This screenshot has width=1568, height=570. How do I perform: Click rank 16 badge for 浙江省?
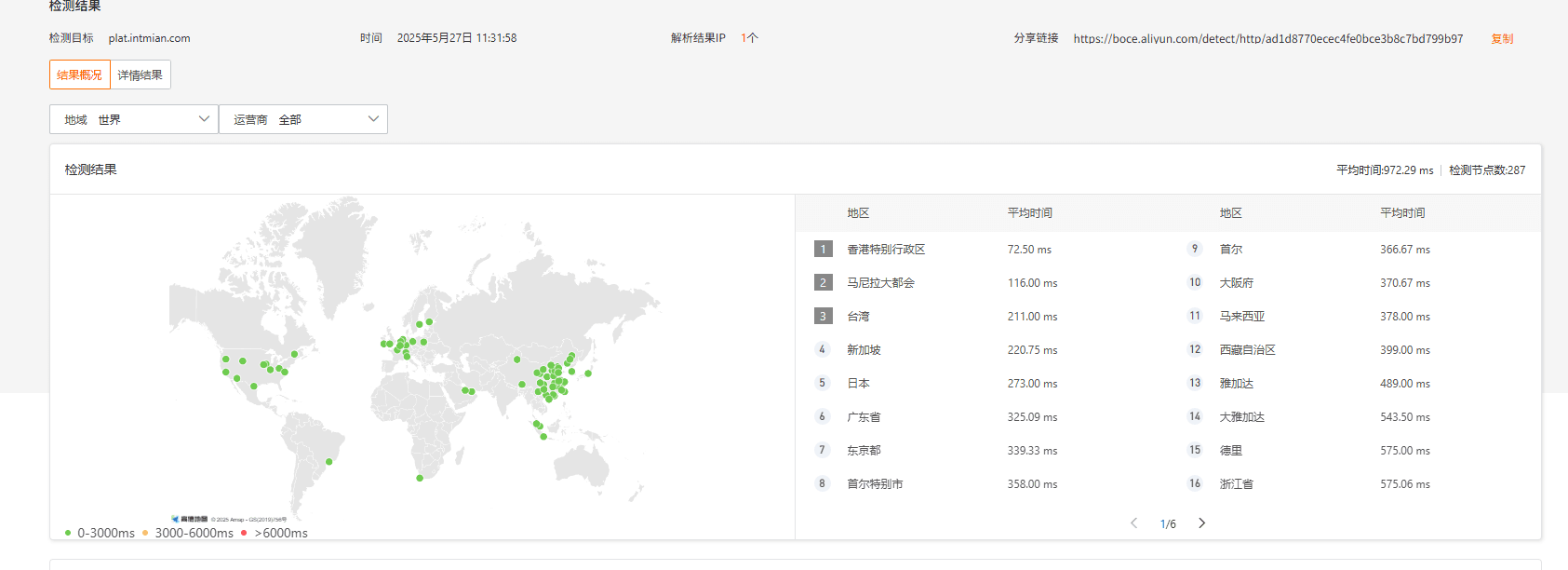(1195, 483)
